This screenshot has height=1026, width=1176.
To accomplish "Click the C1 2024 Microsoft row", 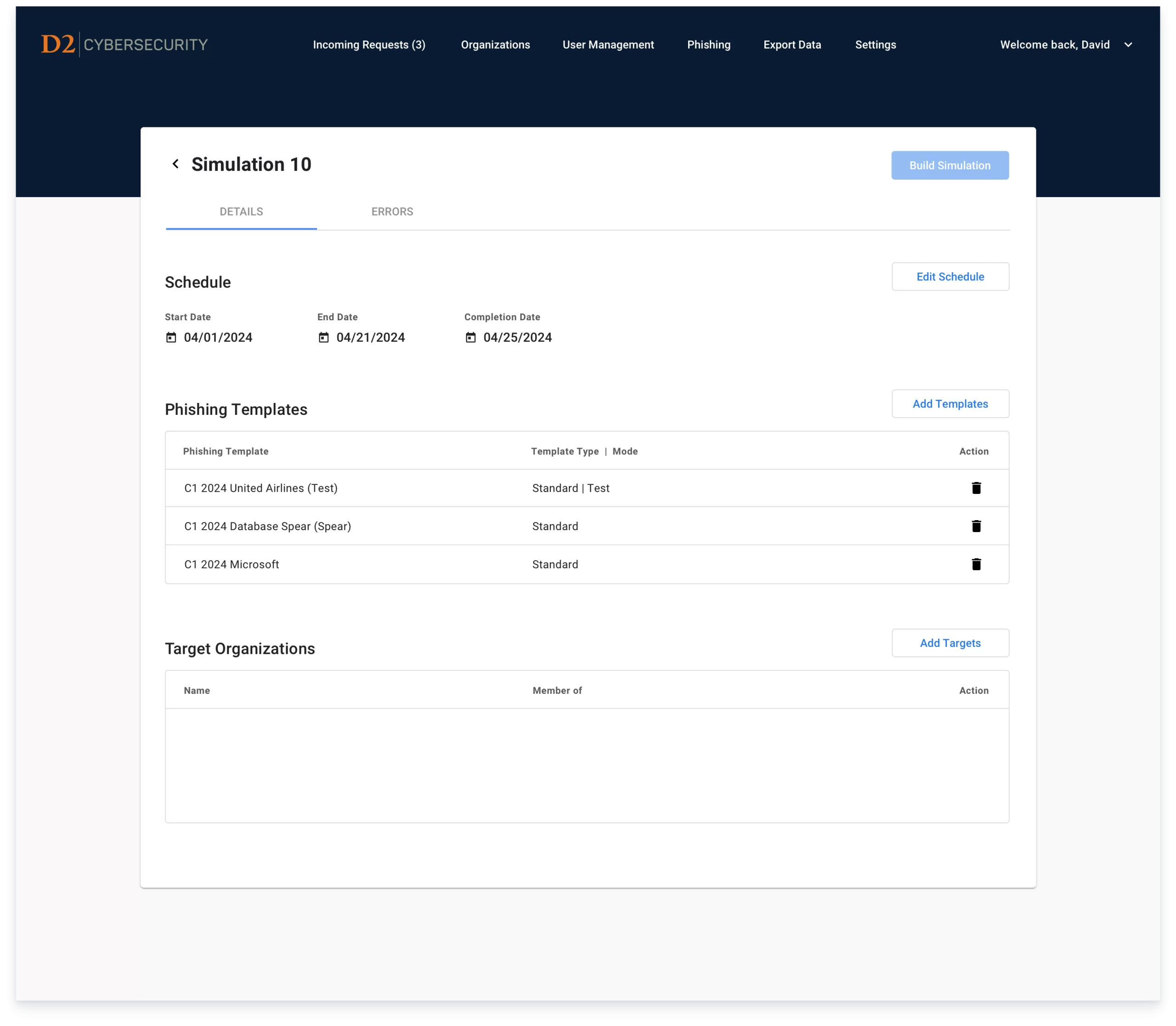I will tap(587, 565).
